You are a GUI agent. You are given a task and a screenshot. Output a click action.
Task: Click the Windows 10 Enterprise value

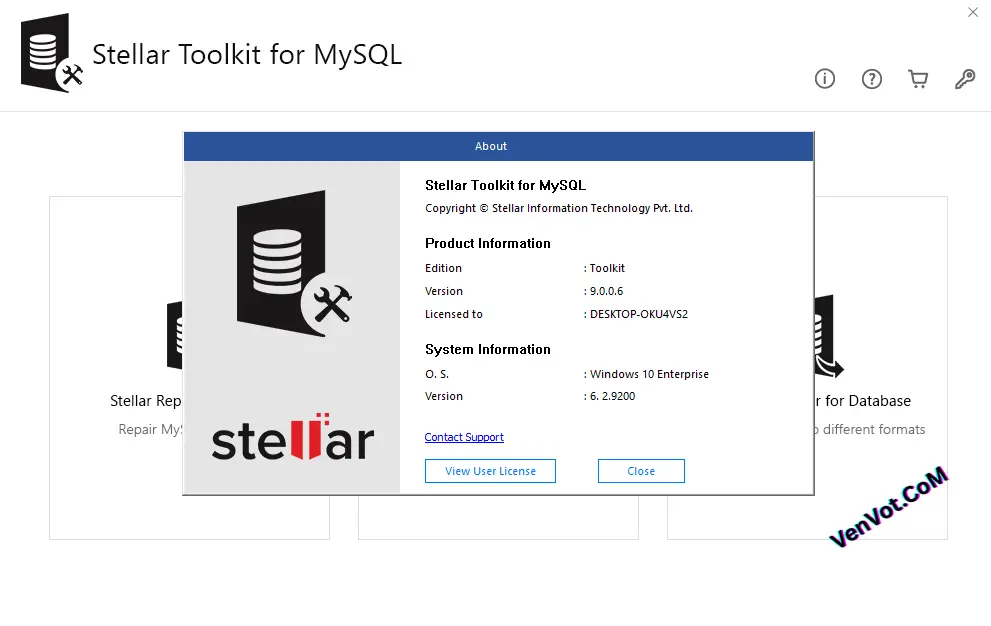649,374
